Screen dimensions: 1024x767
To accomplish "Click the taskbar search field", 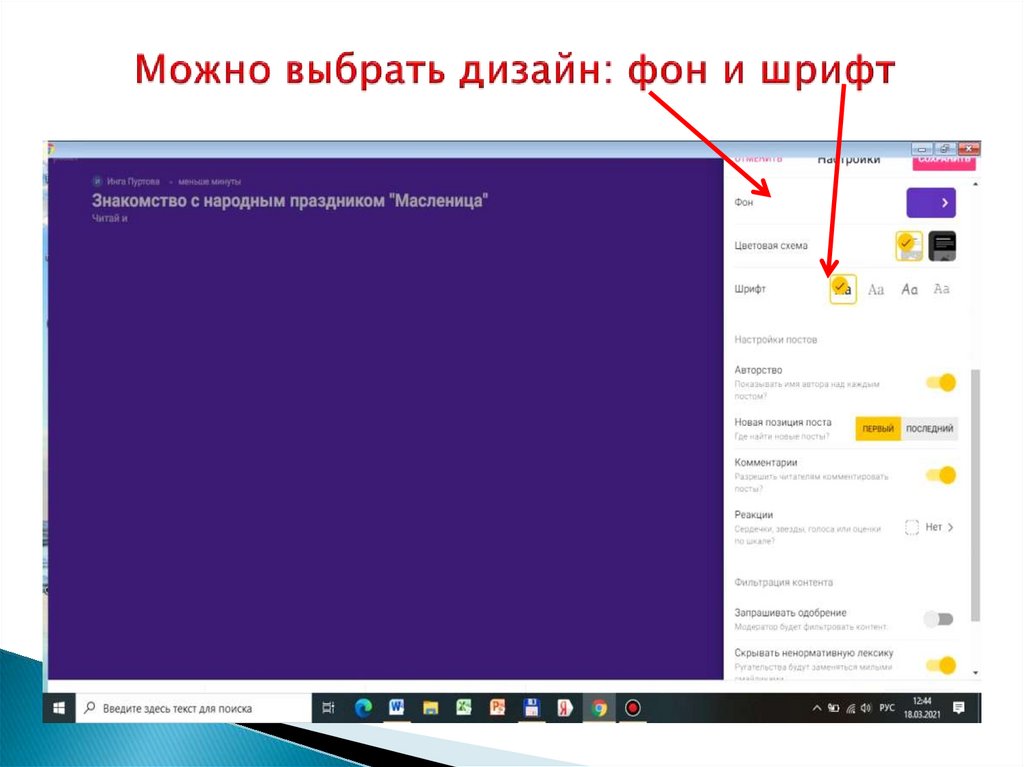I will 193,708.
